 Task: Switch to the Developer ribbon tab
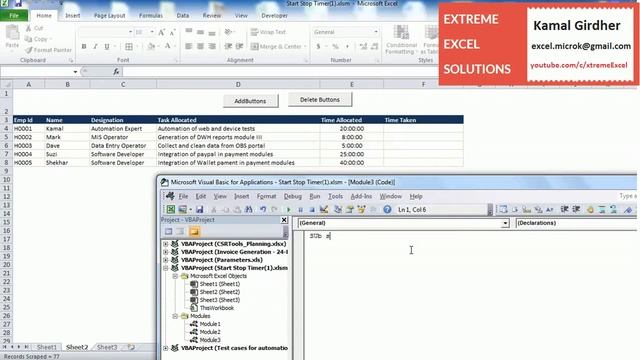tap(274, 16)
